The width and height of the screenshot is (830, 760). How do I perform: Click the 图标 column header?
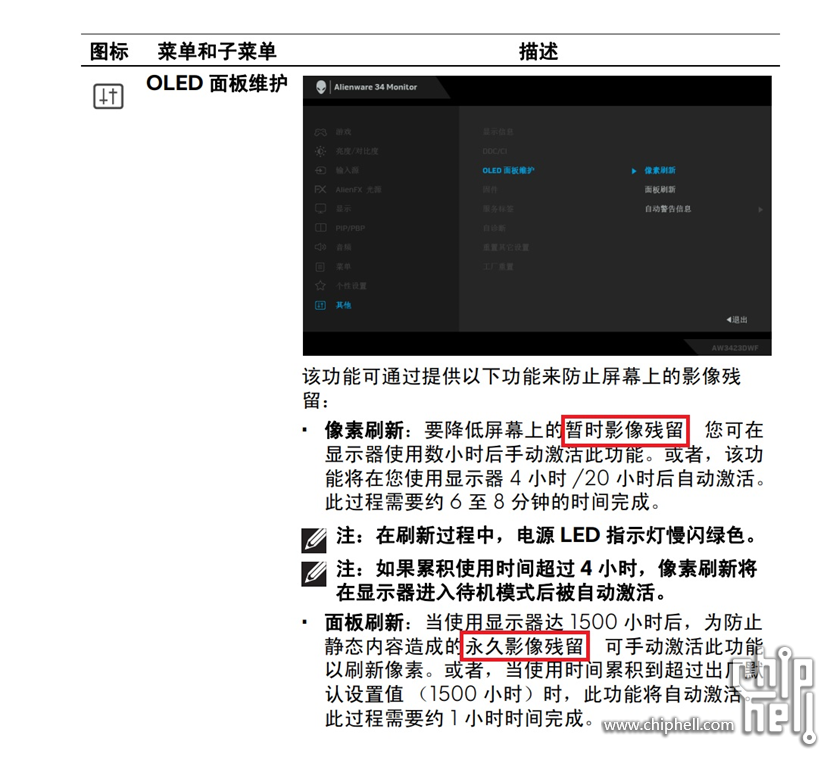coord(109,51)
